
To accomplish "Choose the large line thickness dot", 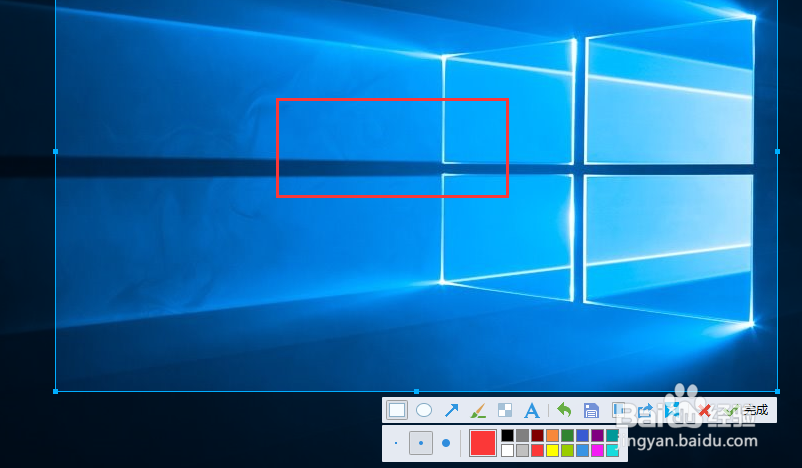I will (x=446, y=443).
